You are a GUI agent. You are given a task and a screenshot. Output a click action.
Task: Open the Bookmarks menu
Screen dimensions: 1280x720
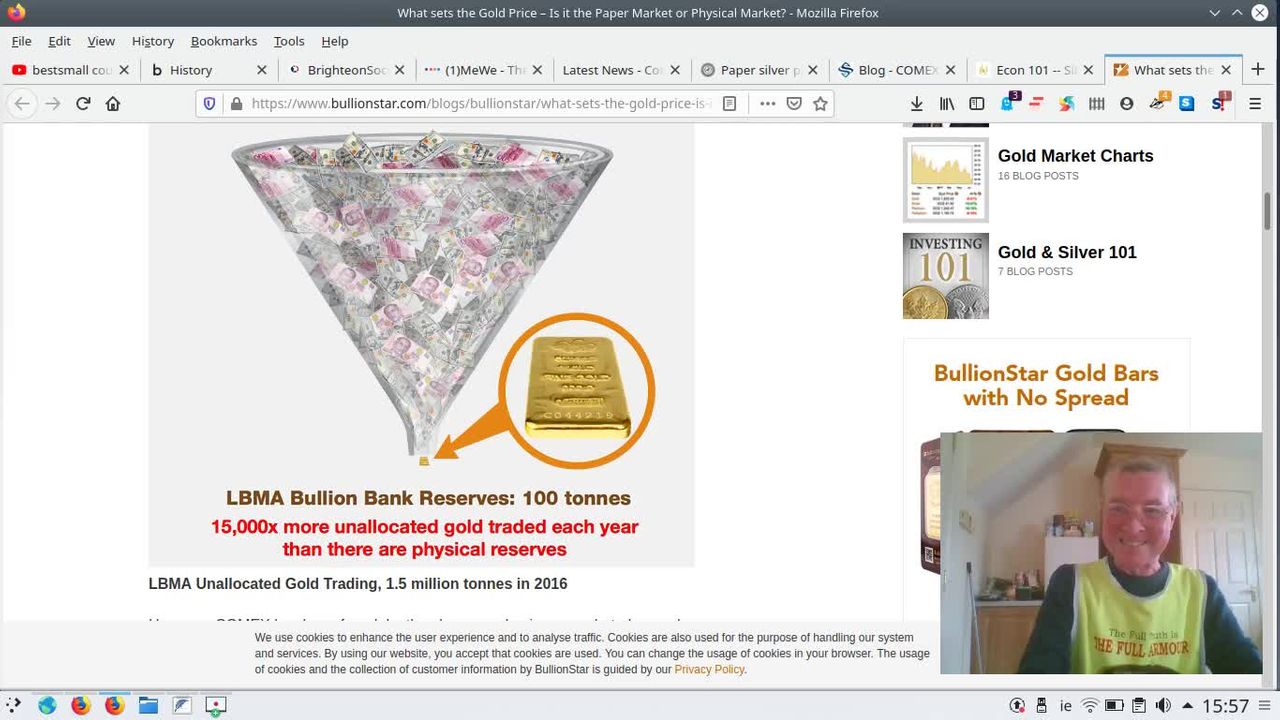tap(224, 41)
